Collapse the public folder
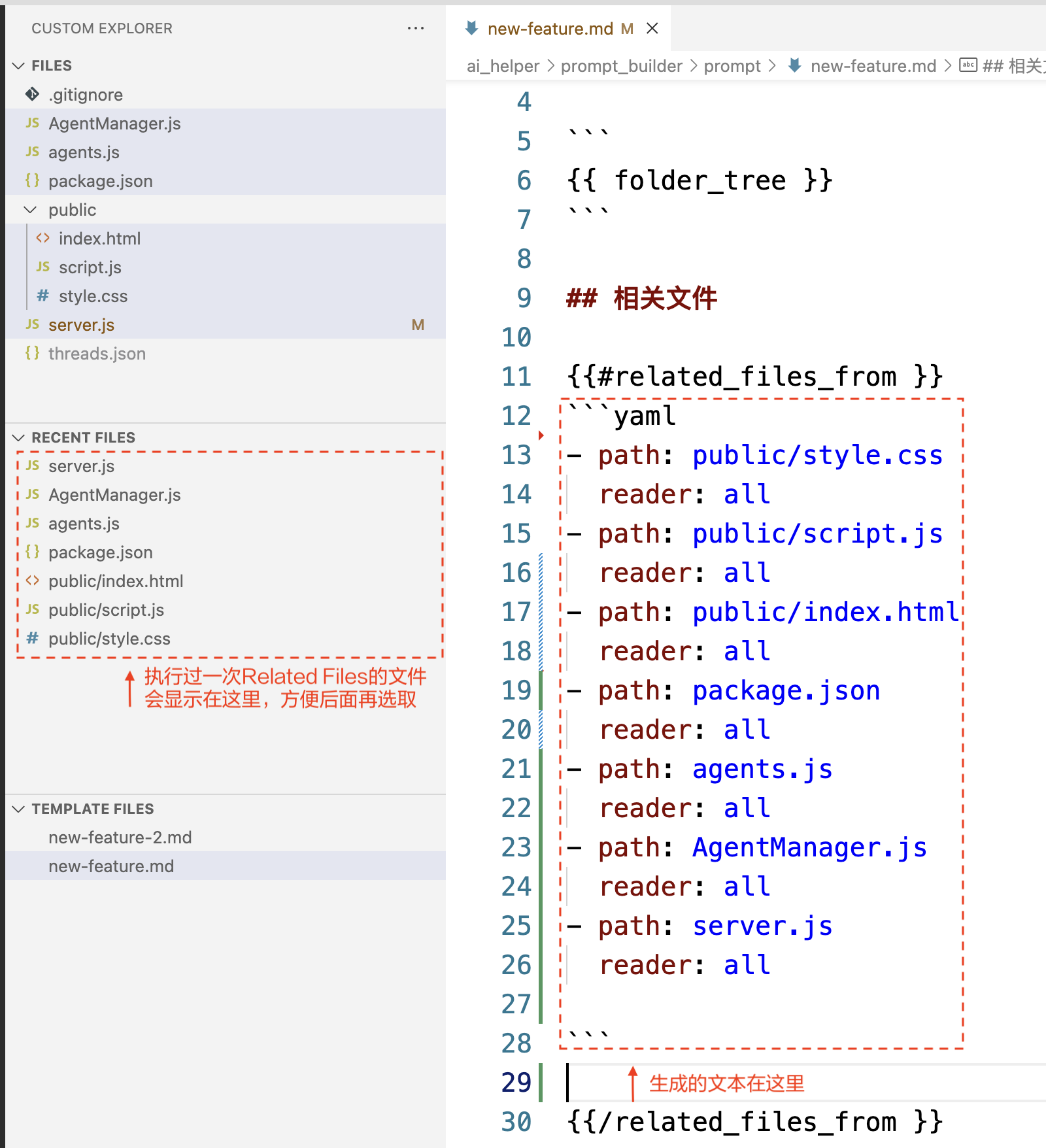 point(30,209)
